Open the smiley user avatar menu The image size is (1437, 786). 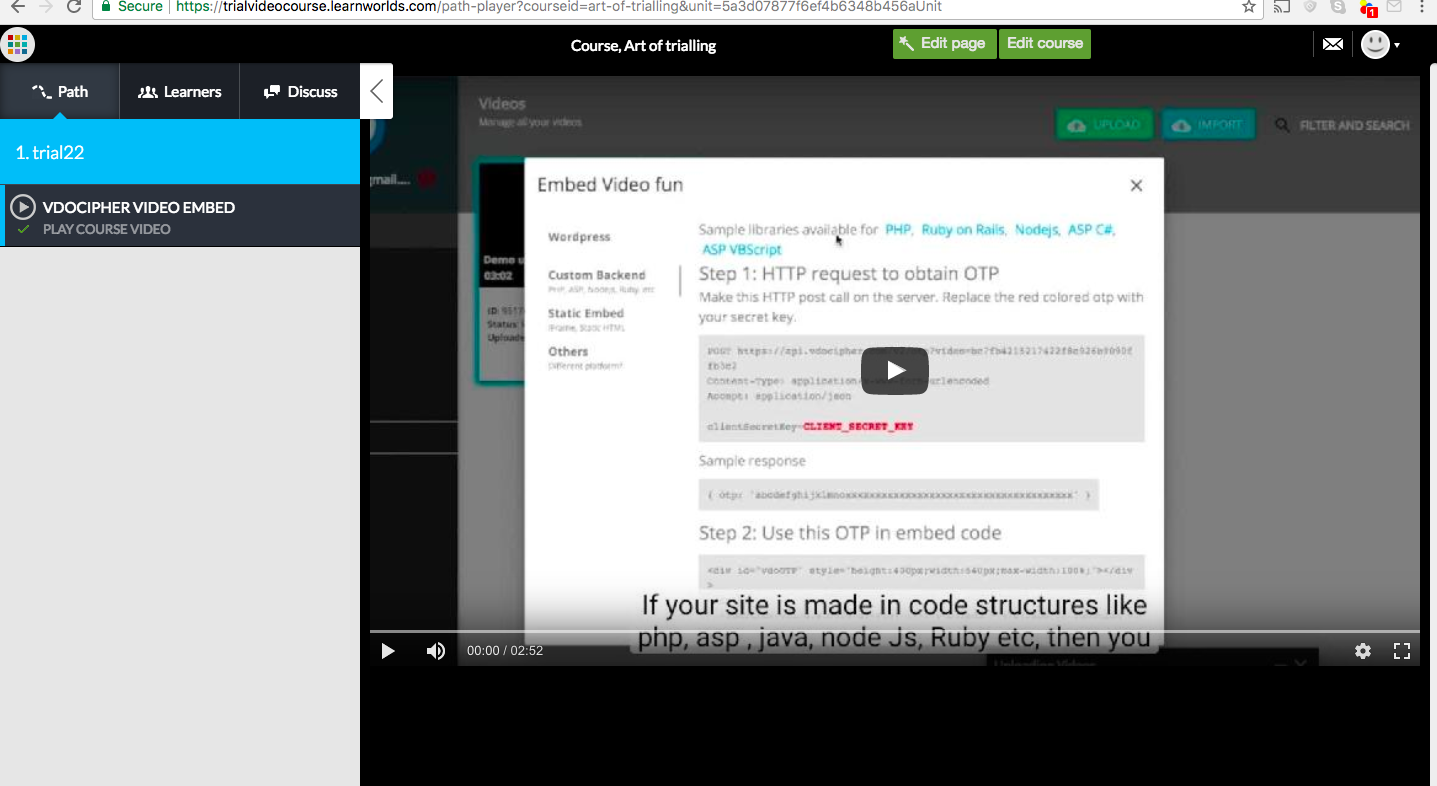(x=1380, y=44)
